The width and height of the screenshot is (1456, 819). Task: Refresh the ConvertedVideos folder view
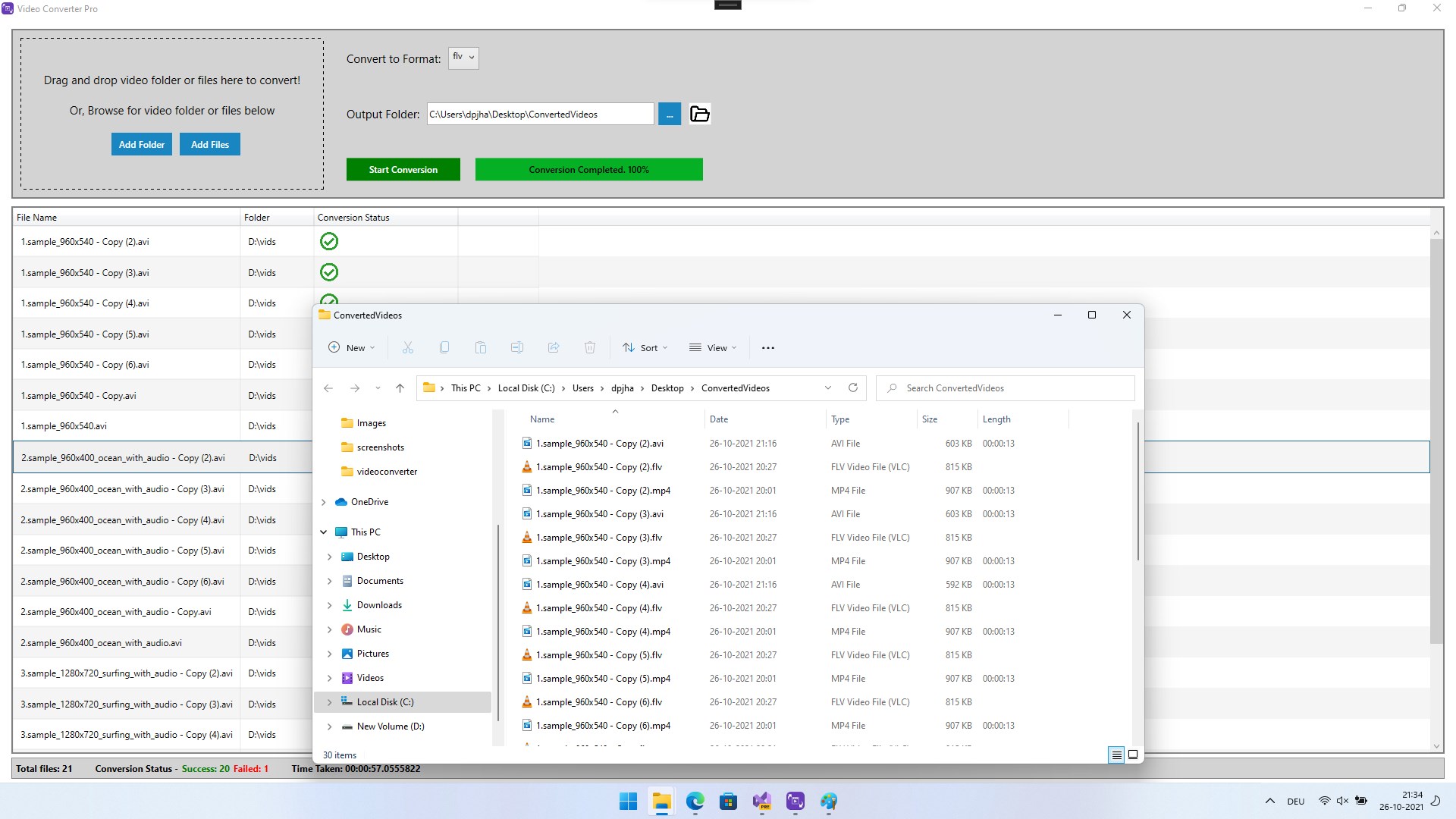[852, 388]
